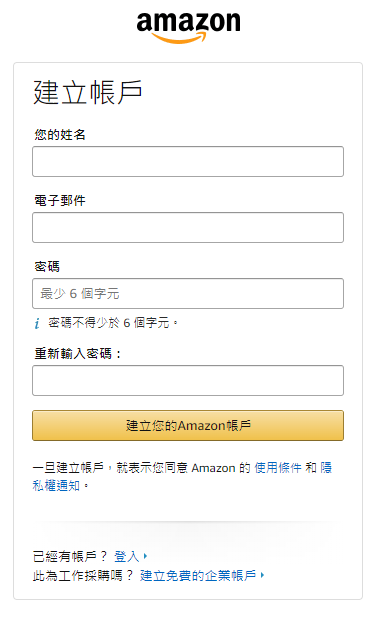The width and height of the screenshot is (376, 622).
Task: Click the Amazon logo at top
Action: click(188, 27)
